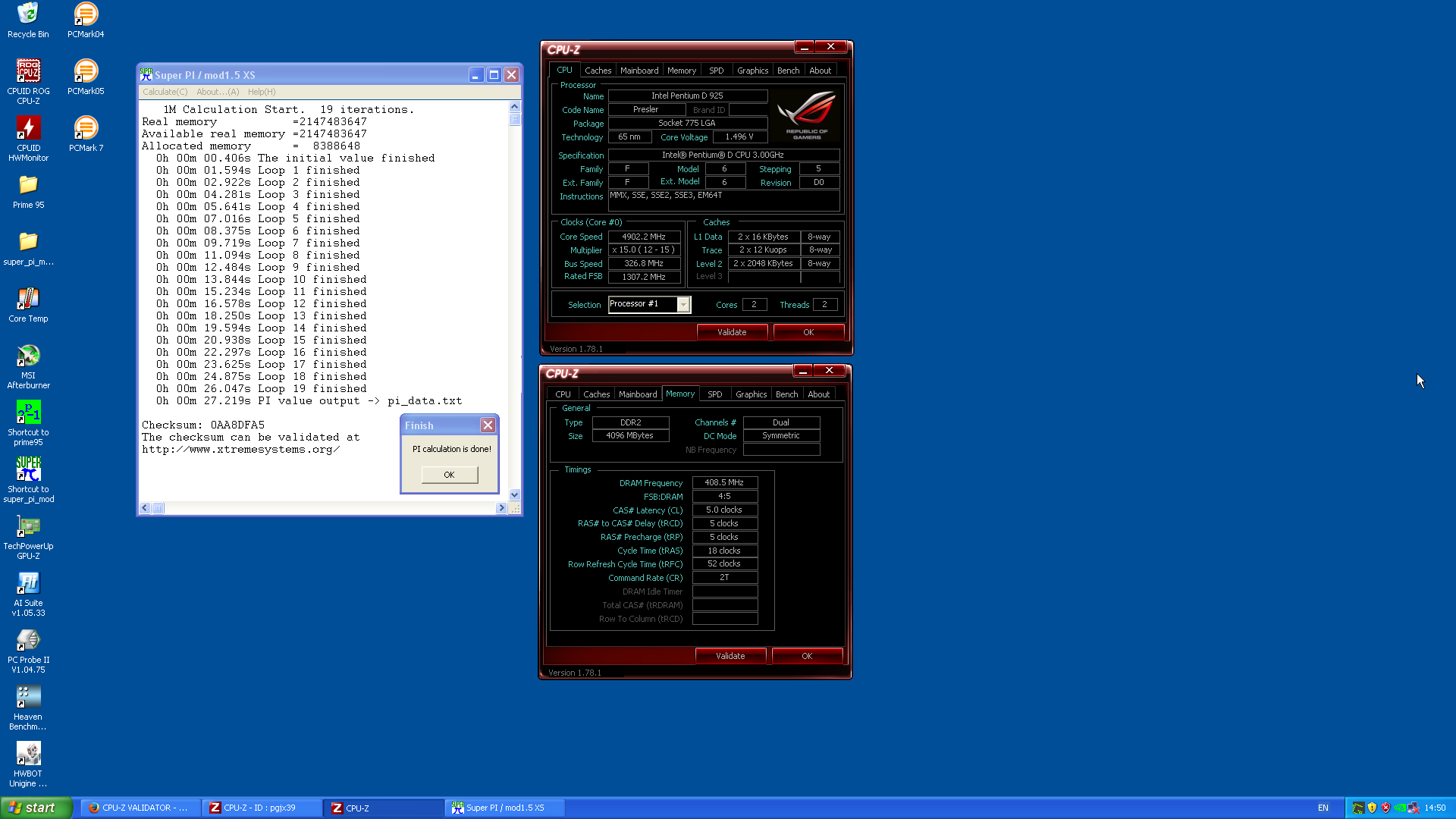
Task: Click Super PI horizontal scroll left arrow
Action: (145, 508)
